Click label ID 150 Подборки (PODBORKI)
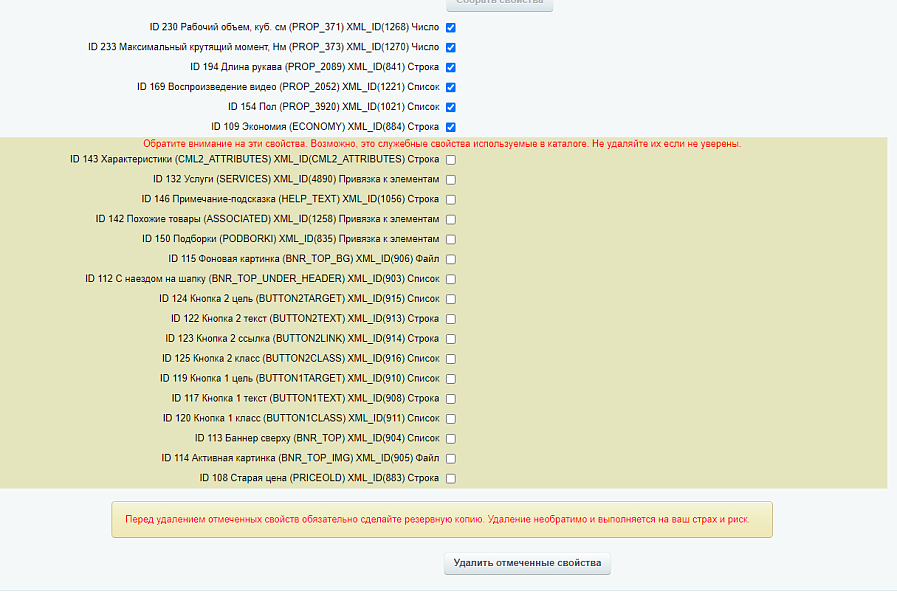The height and width of the screenshot is (600, 897). 291,239
